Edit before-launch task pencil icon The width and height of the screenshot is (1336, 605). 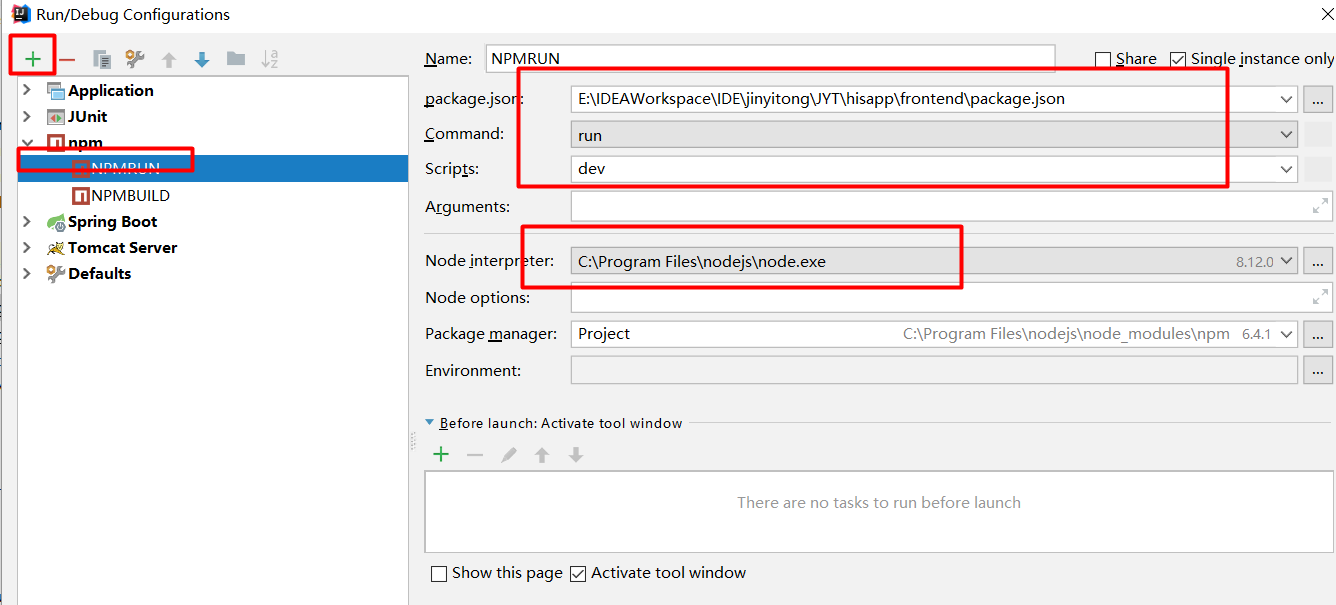pos(509,455)
